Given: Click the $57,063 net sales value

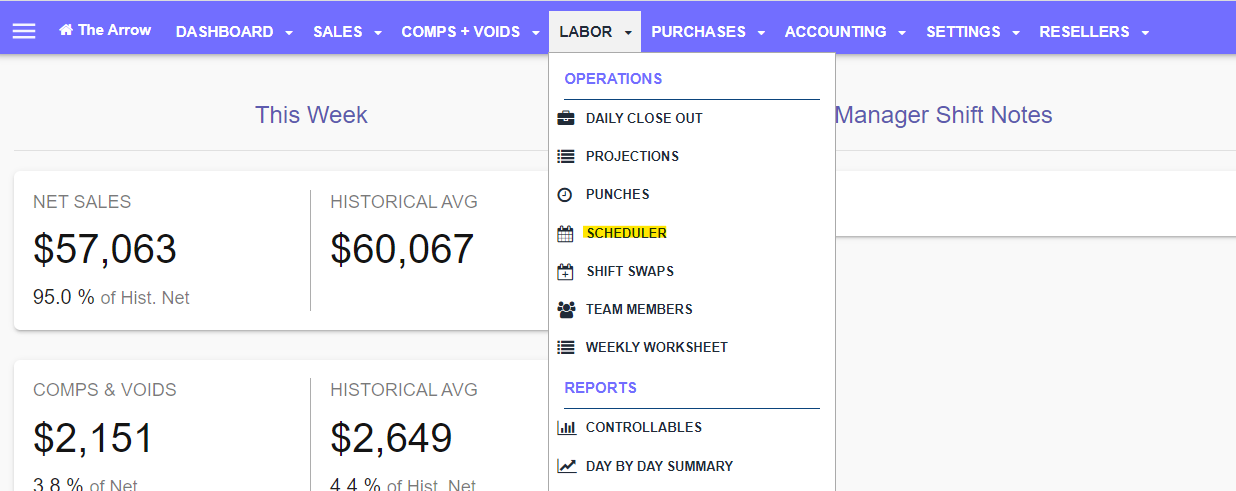Looking at the screenshot, I should [x=105, y=249].
